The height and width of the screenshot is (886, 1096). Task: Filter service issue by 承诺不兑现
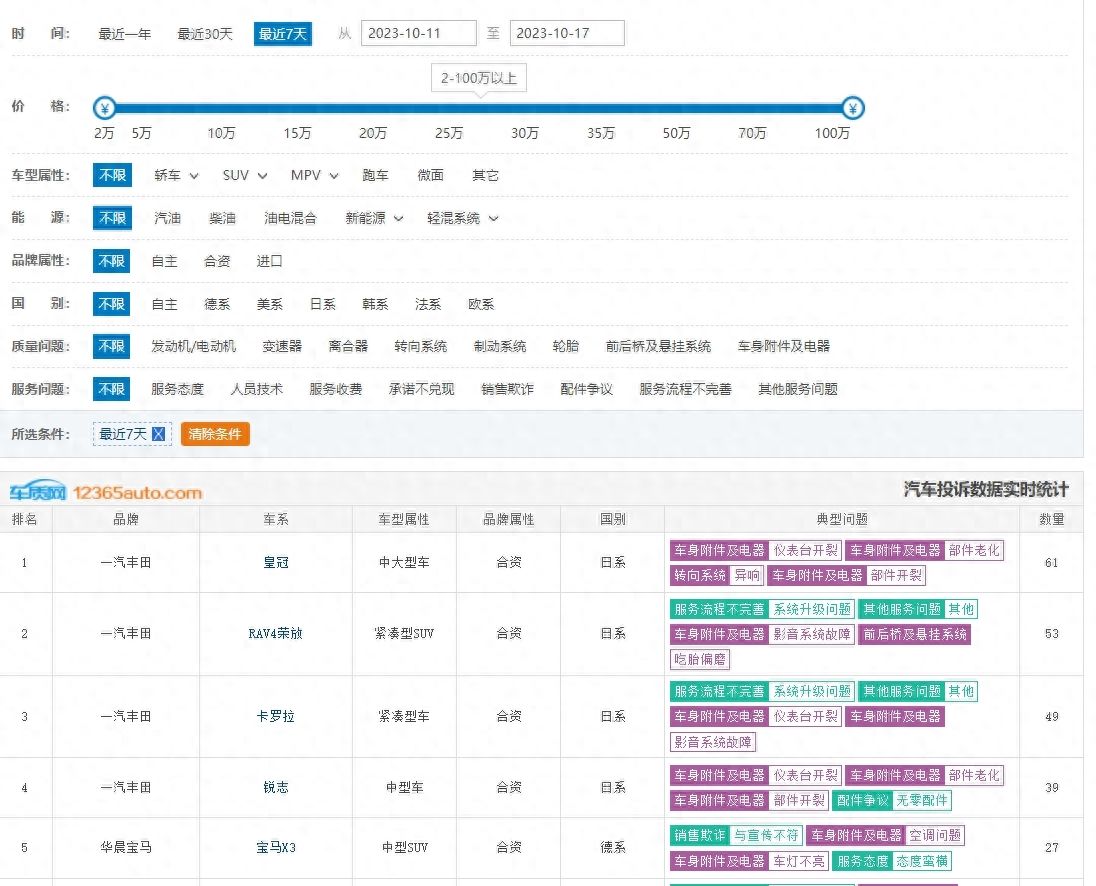point(421,389)
